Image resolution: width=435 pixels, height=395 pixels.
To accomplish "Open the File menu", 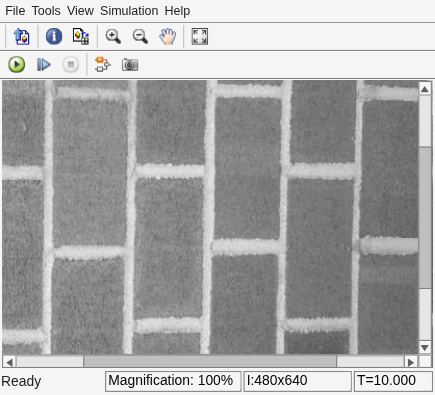I will [15, 11].
